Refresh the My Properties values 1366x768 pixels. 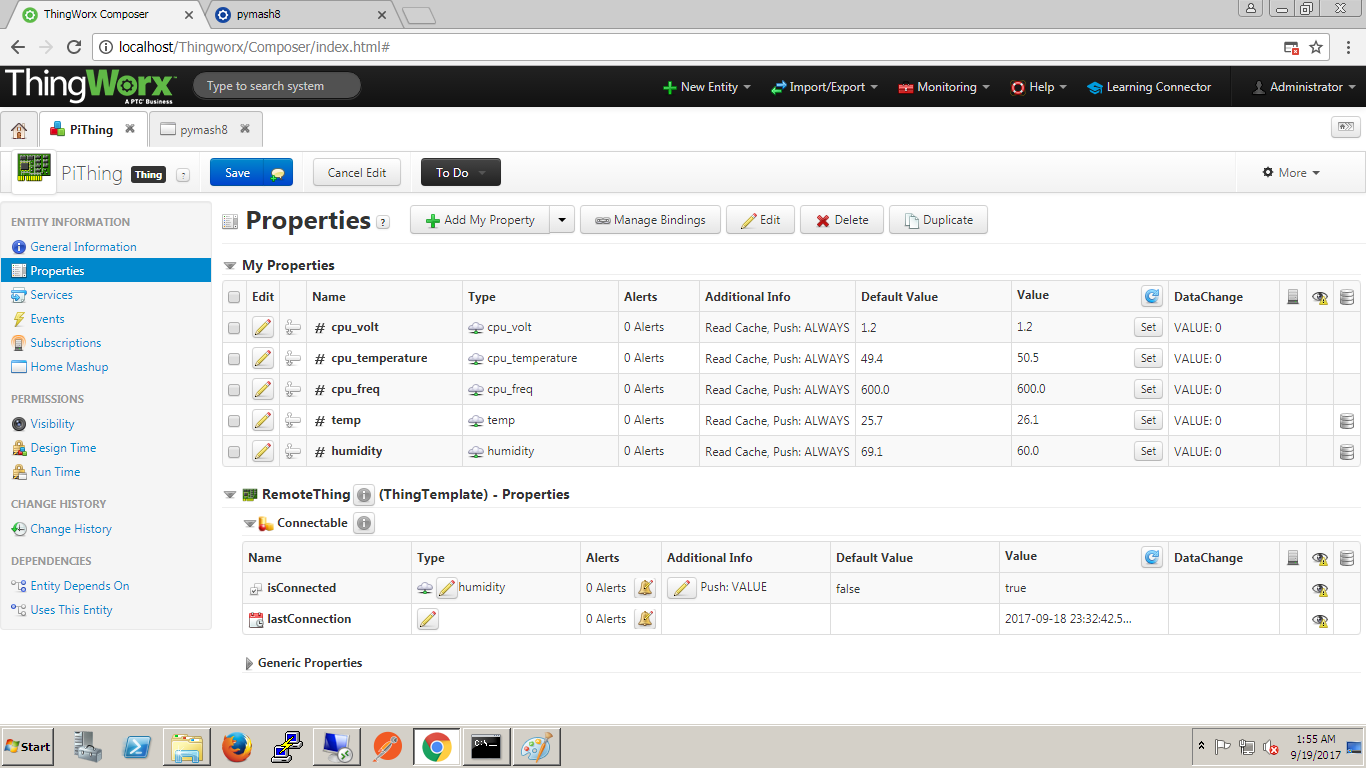click(1152, 296)
